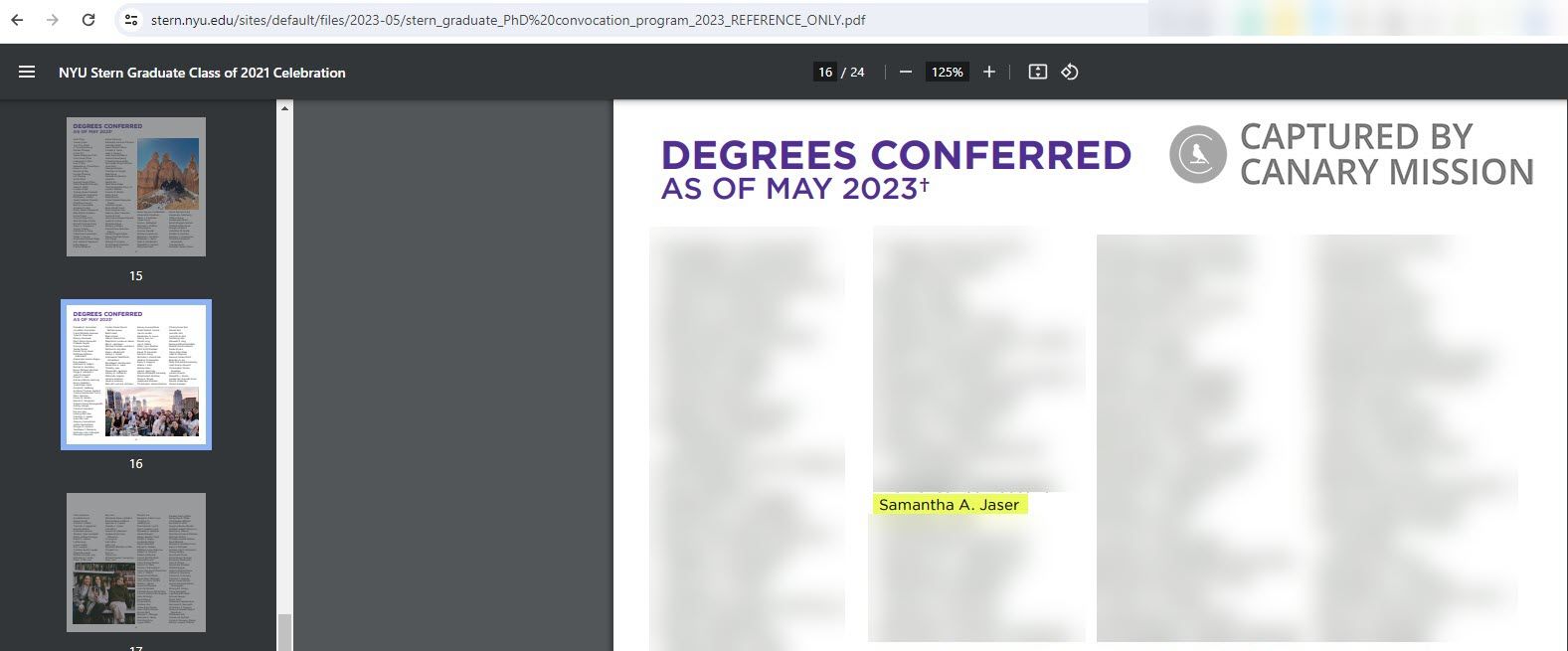Image resolution: width=1568 pixels, height=651 pixels.
Task: Click the NYU Stern document title
Action: pos(202,73)
